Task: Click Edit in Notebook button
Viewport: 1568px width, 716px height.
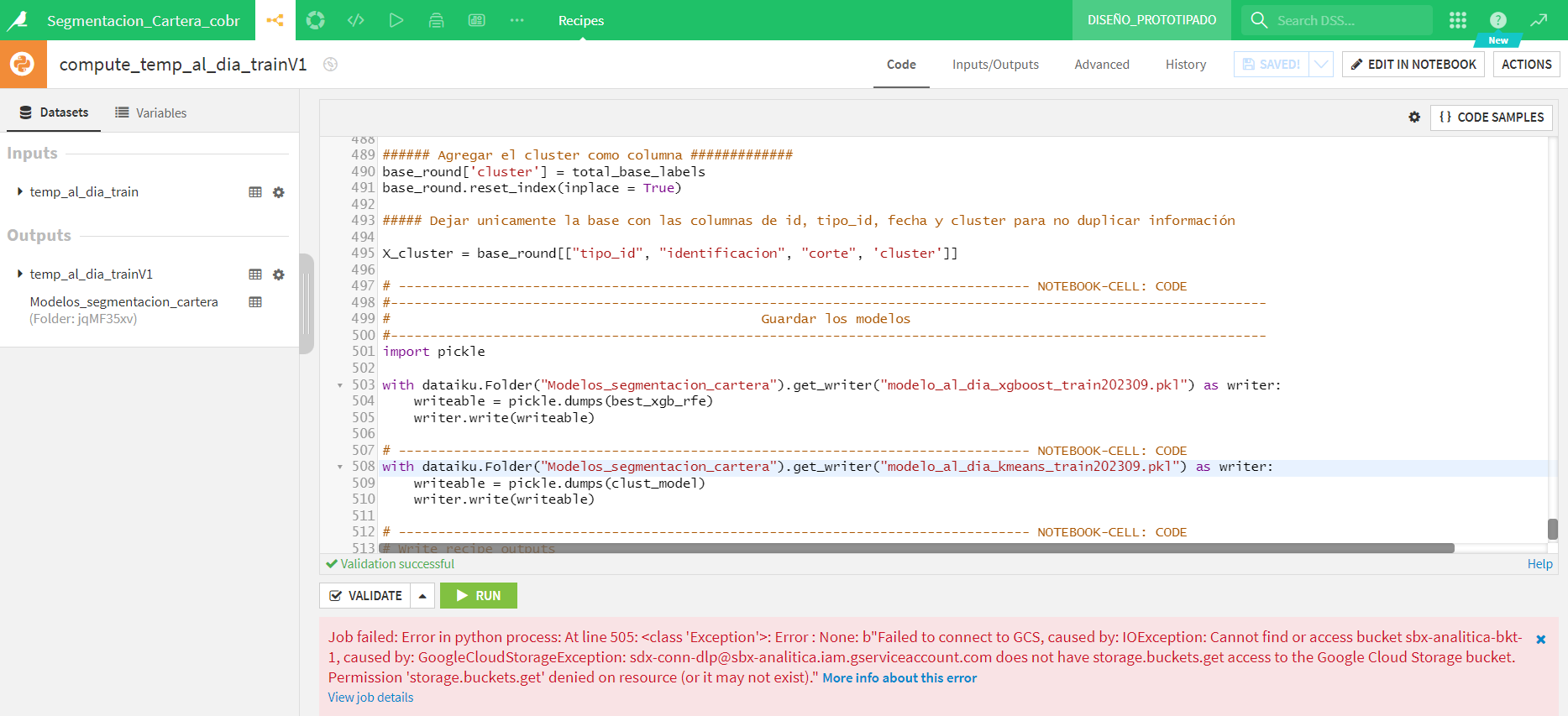Action: (1413, 65)
